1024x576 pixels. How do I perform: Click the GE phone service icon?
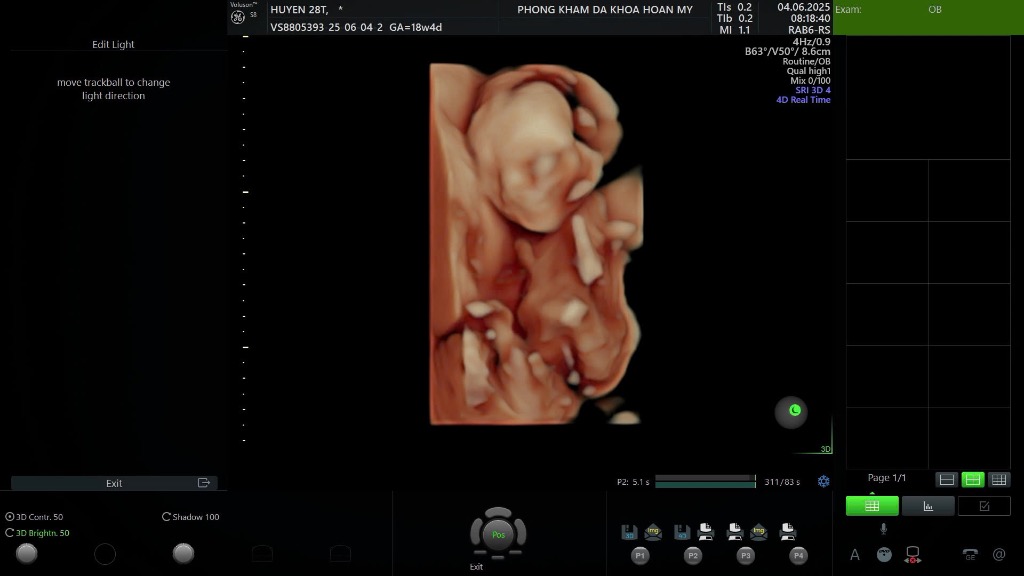coord(970,555)
